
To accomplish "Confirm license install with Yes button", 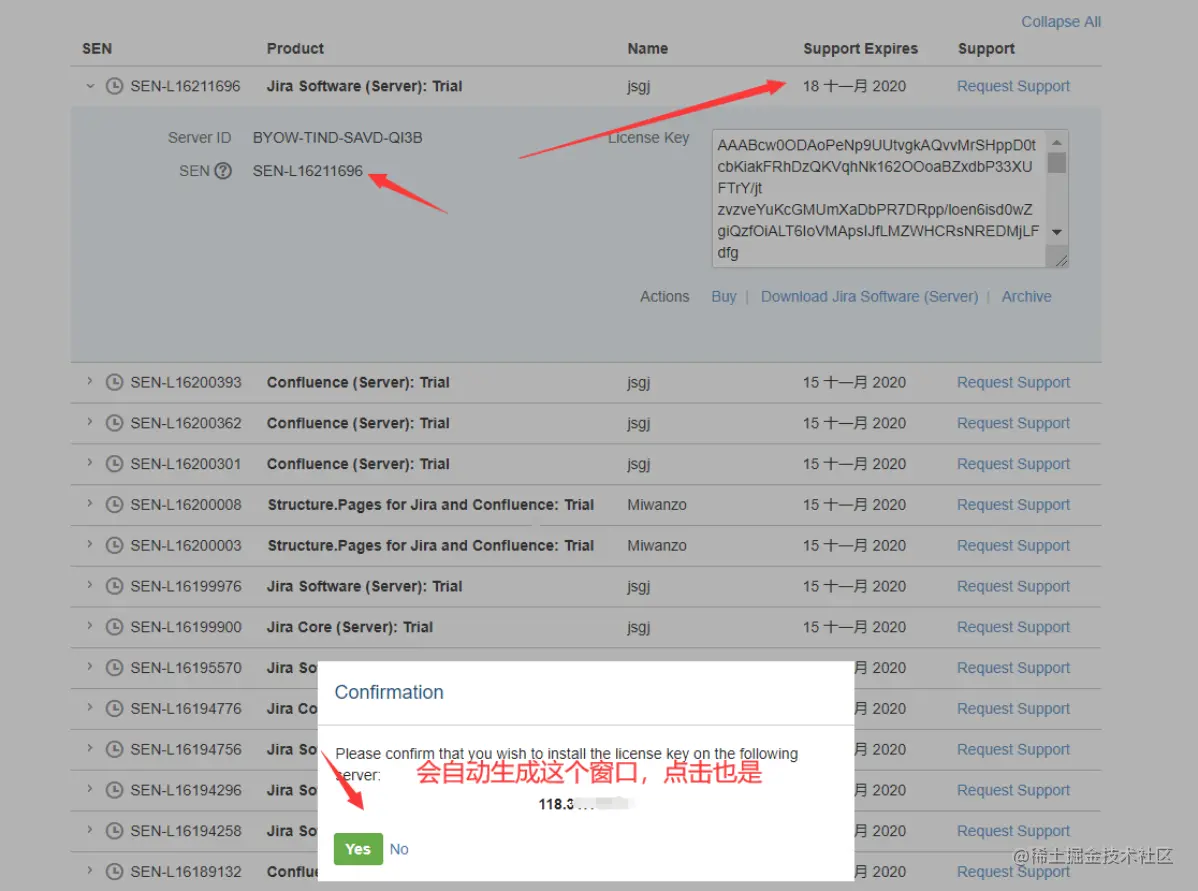I will (x=358, y=849).
